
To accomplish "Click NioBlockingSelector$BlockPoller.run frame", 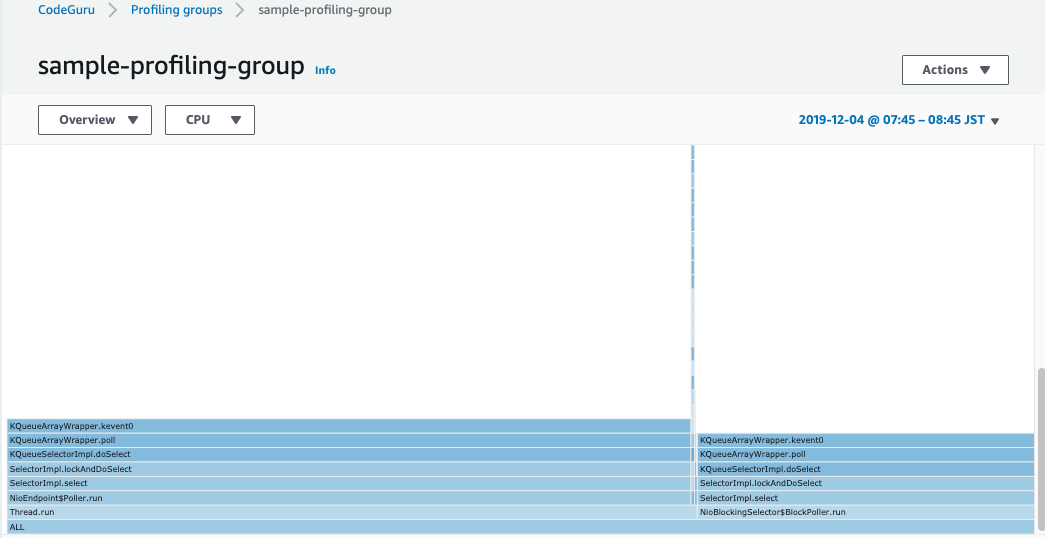I will pyautogui.click(x=865, y=512).
